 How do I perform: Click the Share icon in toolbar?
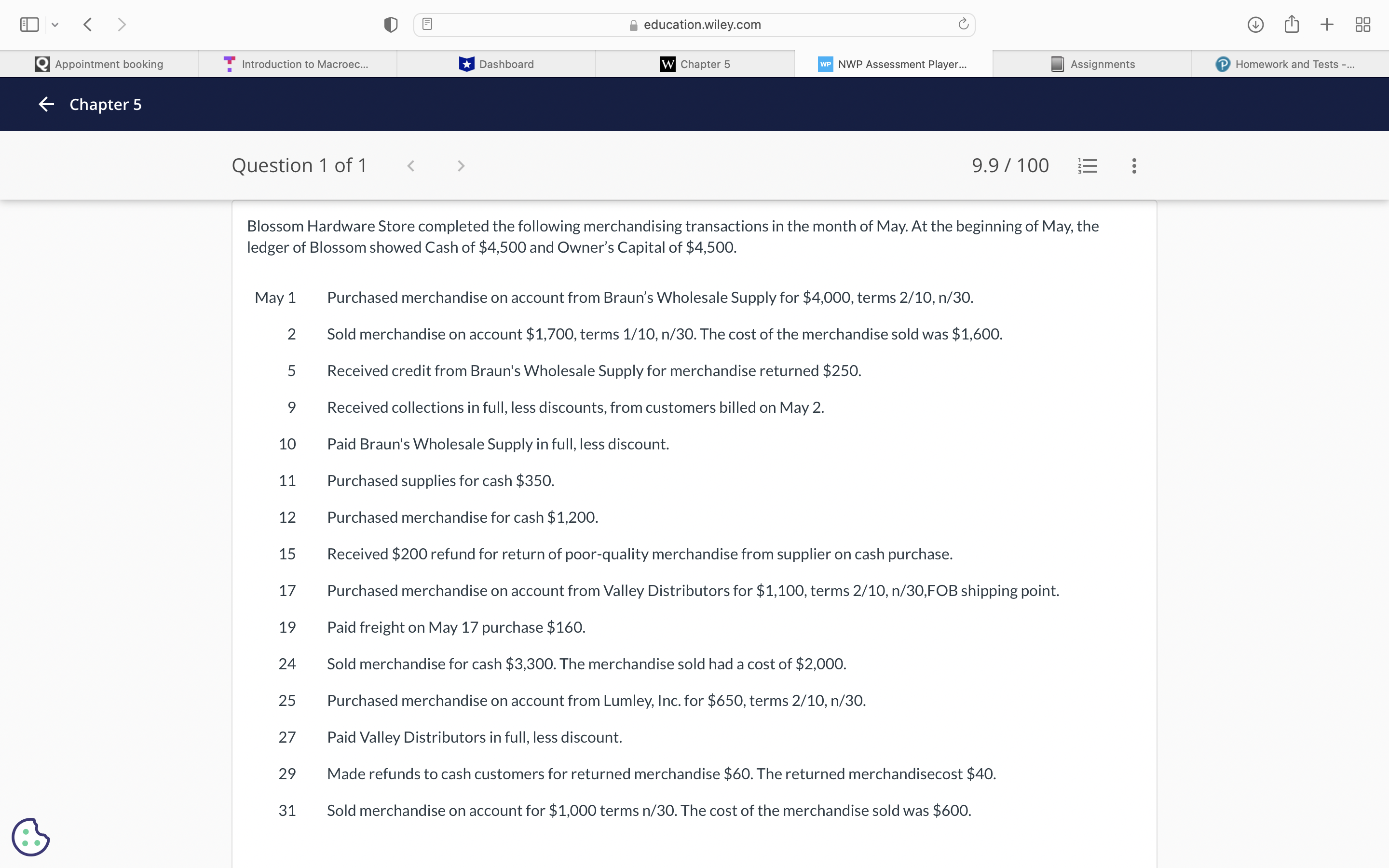[1292, 25]
